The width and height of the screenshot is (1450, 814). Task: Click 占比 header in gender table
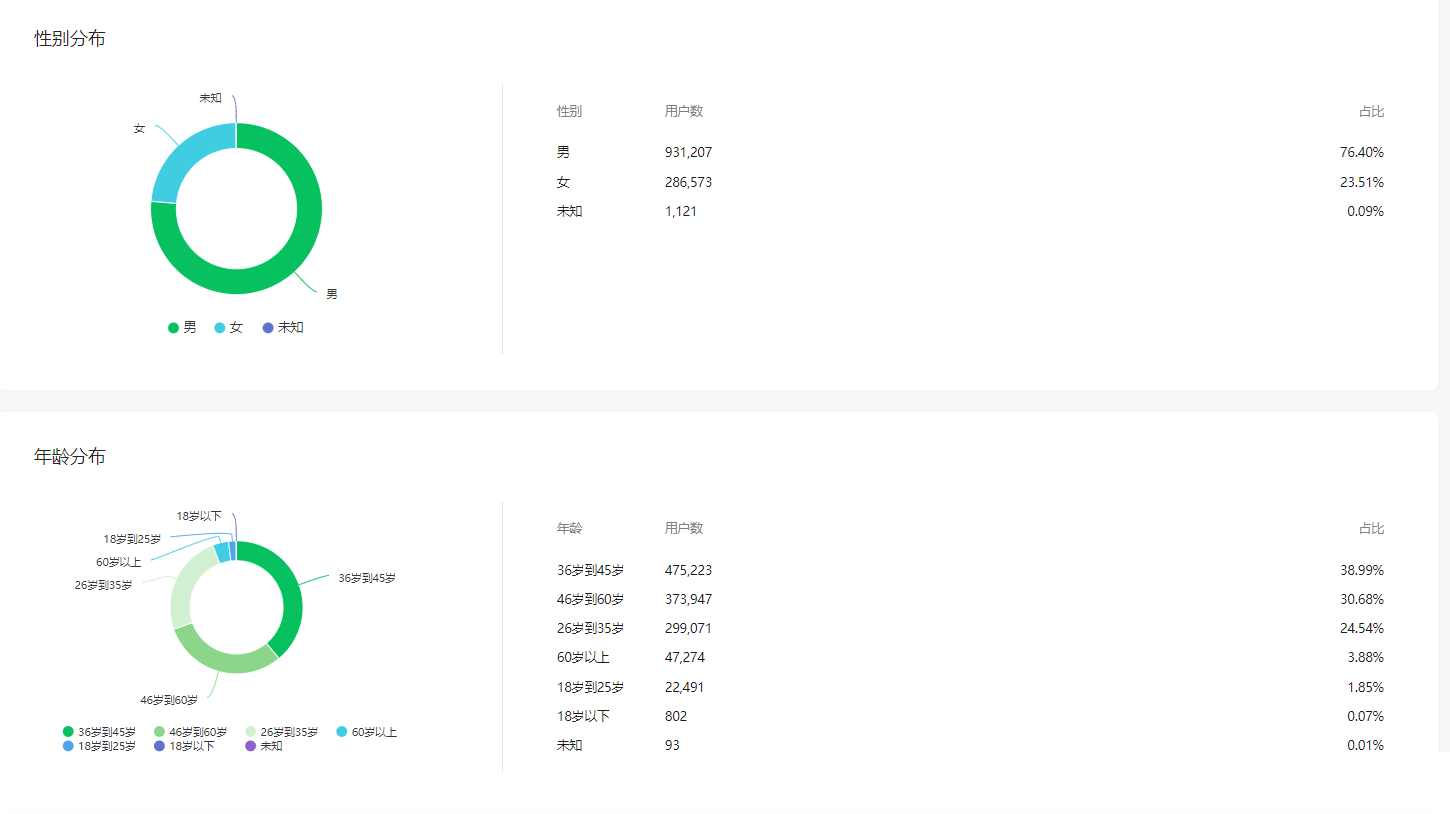coord(1371,111)
